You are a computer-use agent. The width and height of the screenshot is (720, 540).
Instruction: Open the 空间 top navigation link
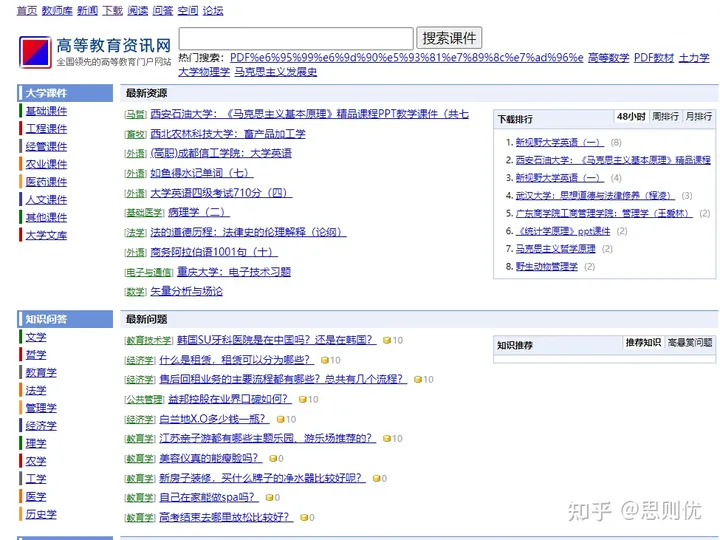[x=188, y=11]
